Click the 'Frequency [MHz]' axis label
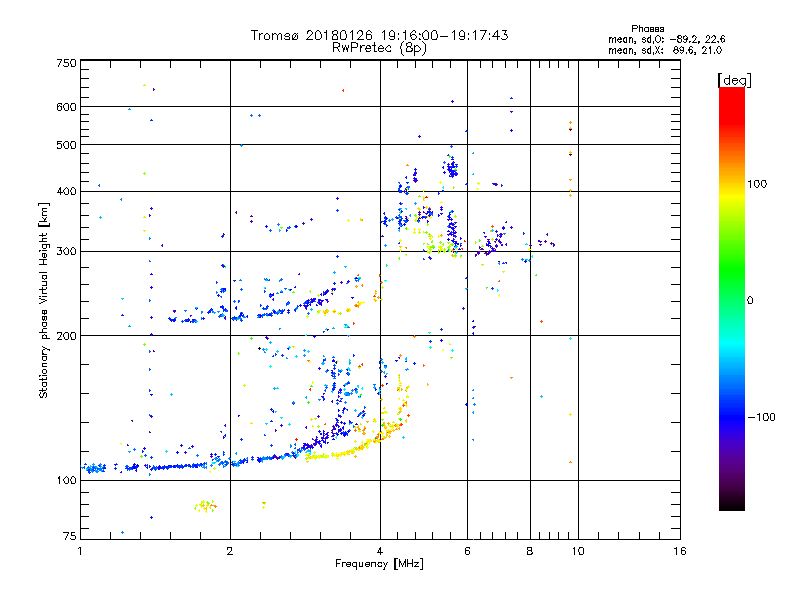 [379, 564]
